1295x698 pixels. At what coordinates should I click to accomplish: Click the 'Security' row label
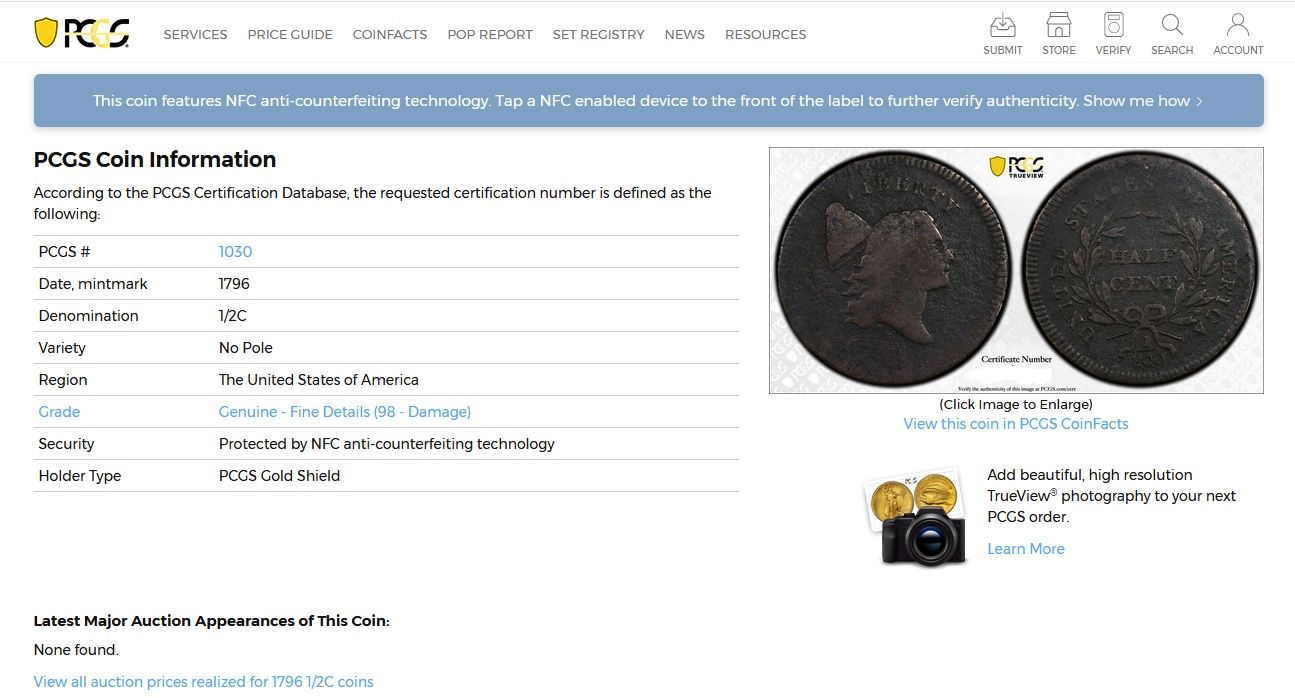[66, 444]
